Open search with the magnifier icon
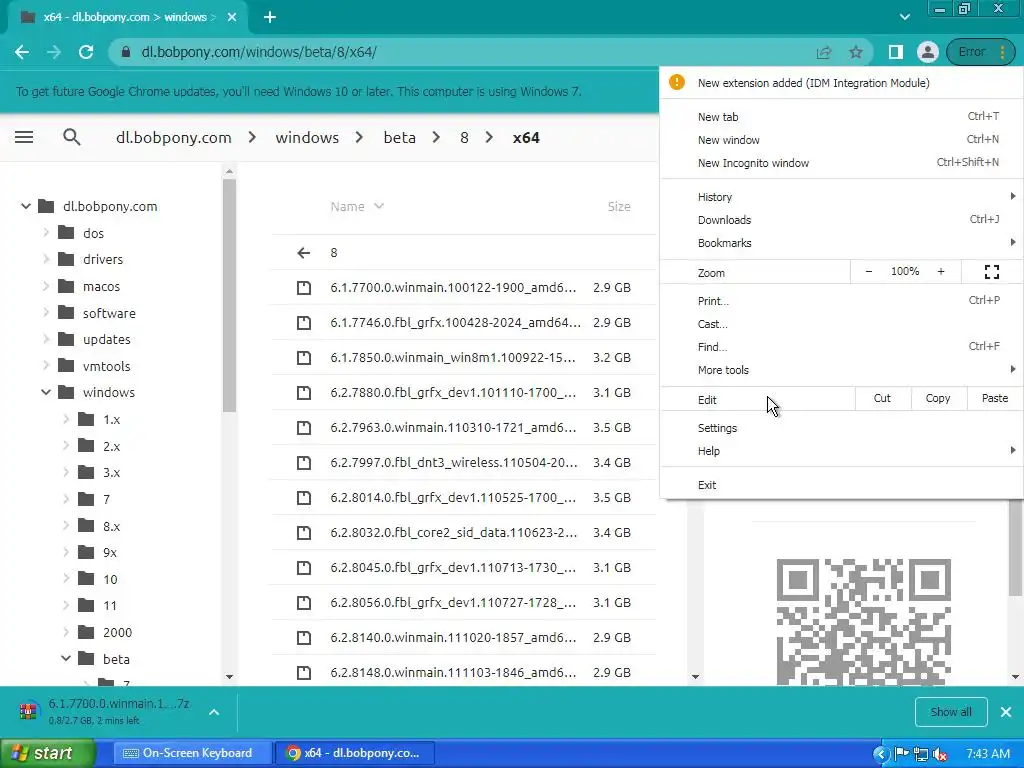The image size is (1024, 768). (72, 137)
